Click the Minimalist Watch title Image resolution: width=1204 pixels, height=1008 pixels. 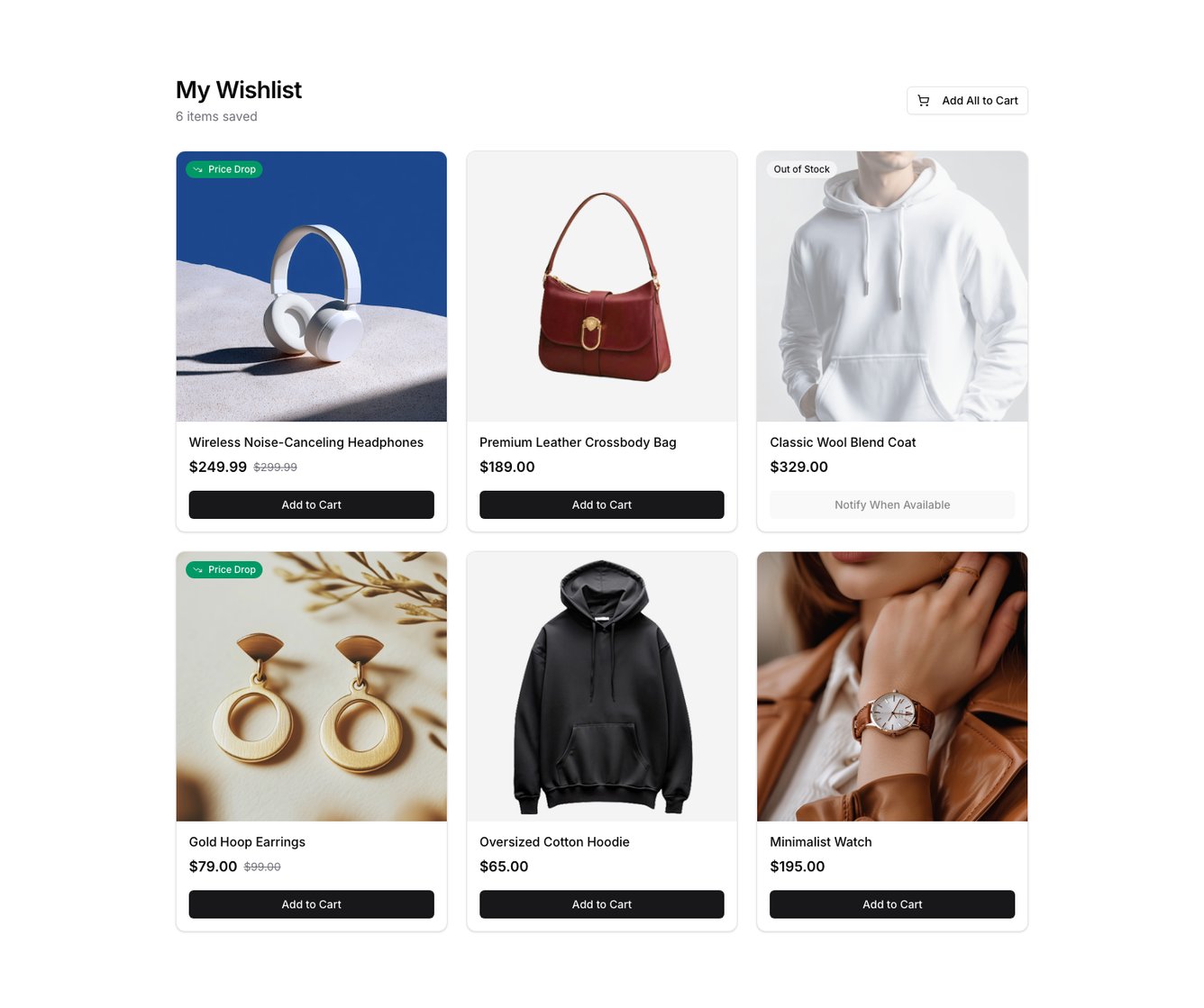tap(821, 842)
